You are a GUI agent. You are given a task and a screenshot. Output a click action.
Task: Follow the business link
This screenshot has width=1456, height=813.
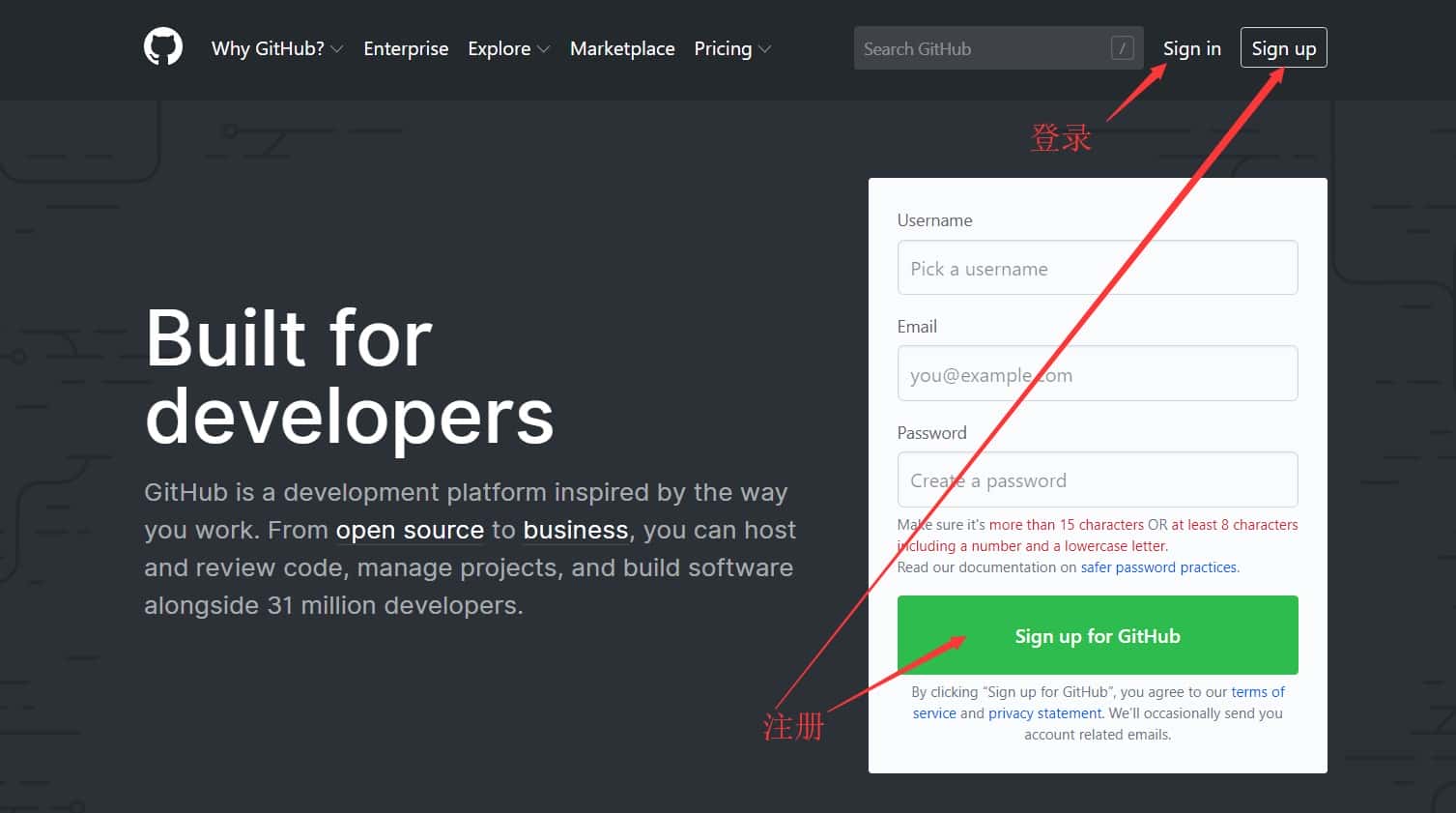click(576, 530)
